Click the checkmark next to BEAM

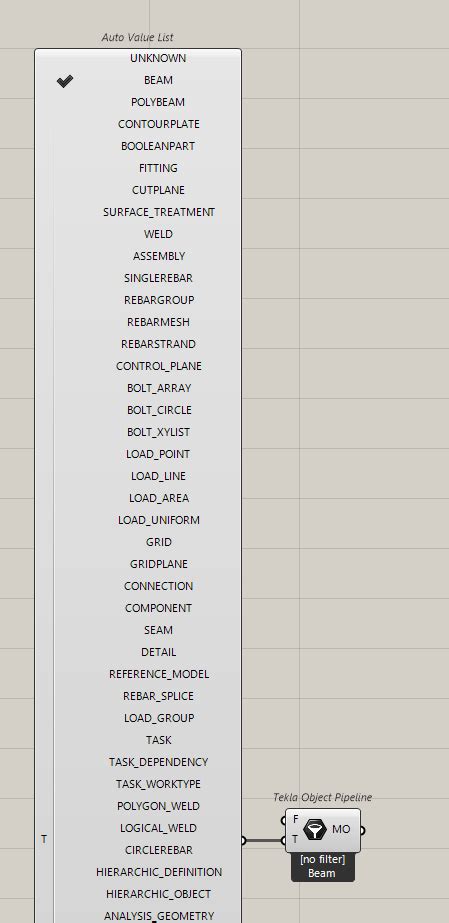tap(65, 81)
